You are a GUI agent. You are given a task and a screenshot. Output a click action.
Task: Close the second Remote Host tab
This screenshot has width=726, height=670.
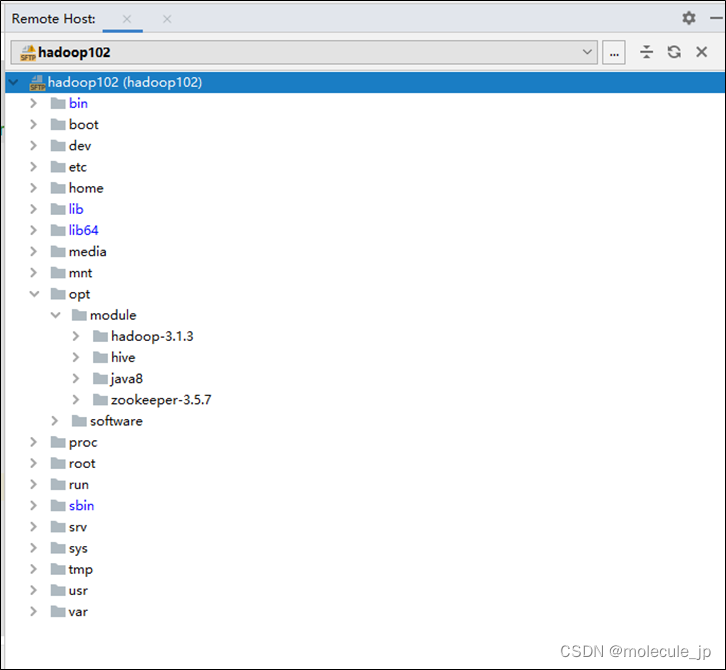tap(167, 19)
